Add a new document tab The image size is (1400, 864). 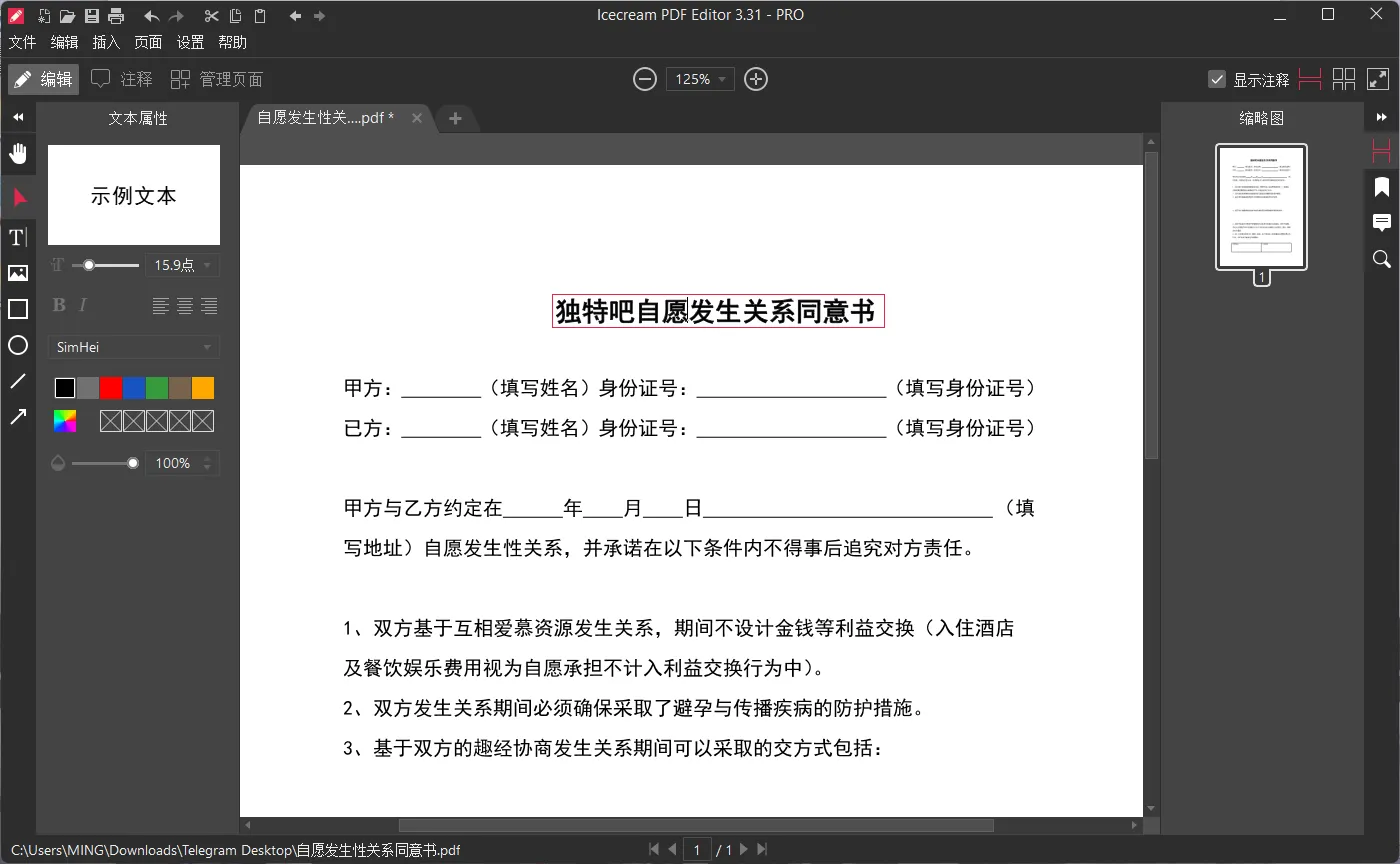coord(455,118)
